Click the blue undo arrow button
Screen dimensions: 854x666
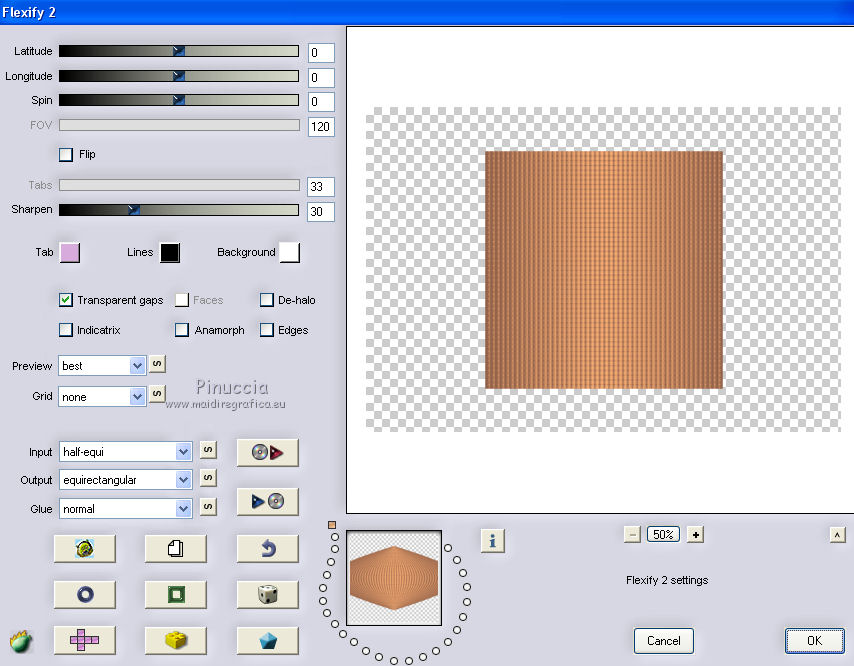point(267,548)
